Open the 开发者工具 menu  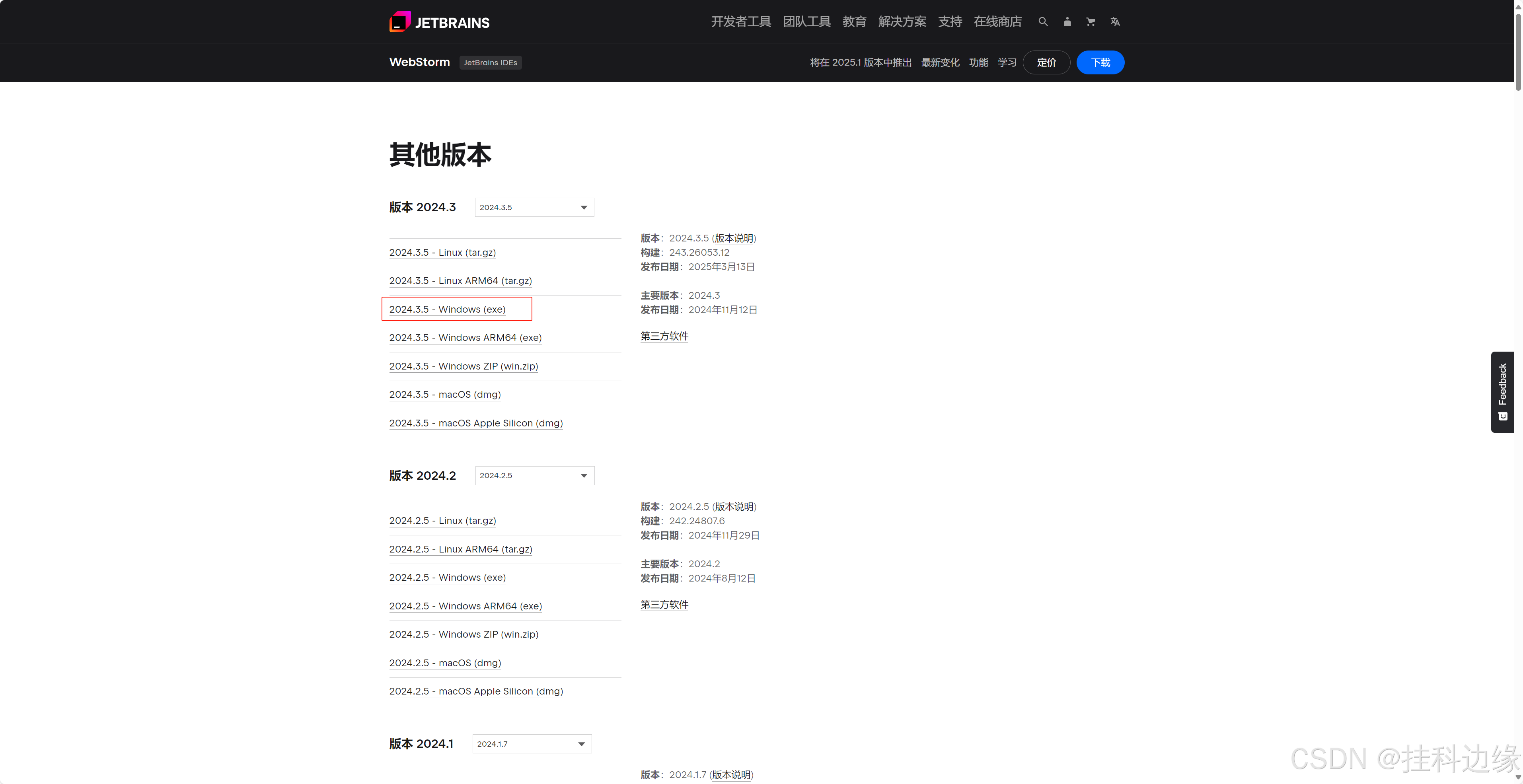pos(741,22)
